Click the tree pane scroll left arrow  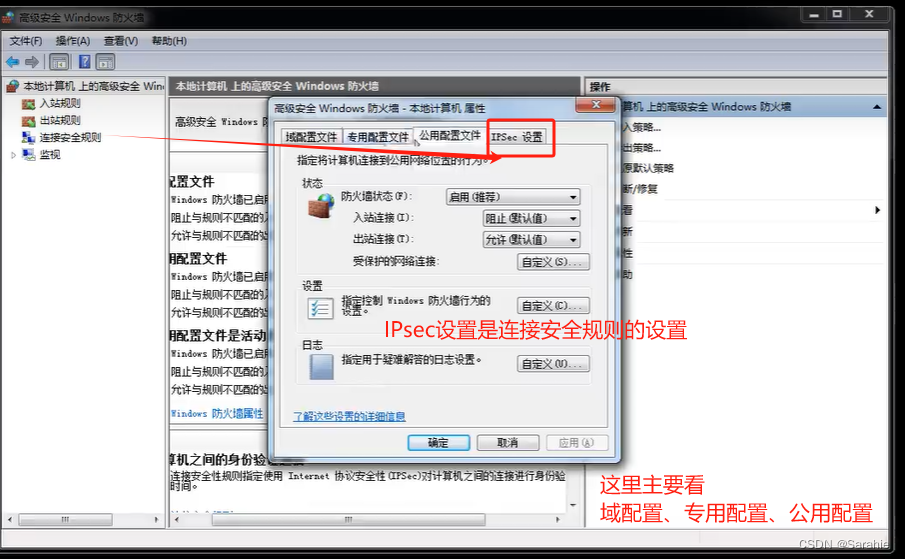(x=10, y=520)
